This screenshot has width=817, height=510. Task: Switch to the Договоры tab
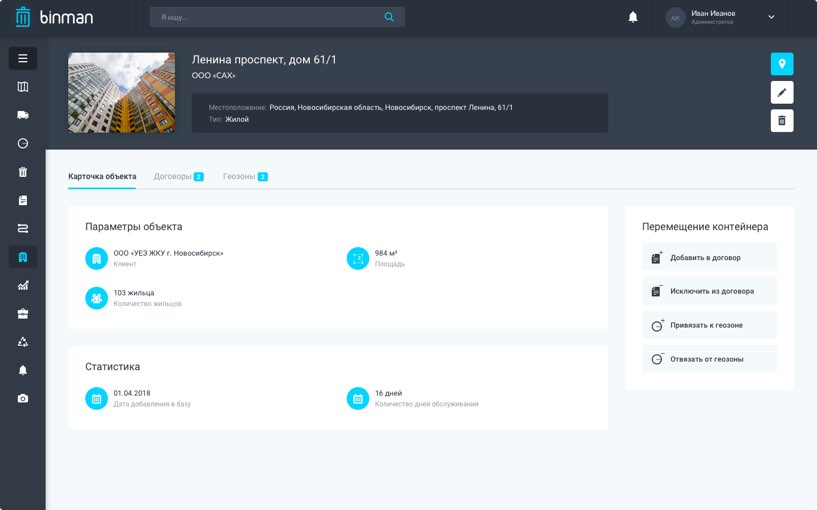173,176
